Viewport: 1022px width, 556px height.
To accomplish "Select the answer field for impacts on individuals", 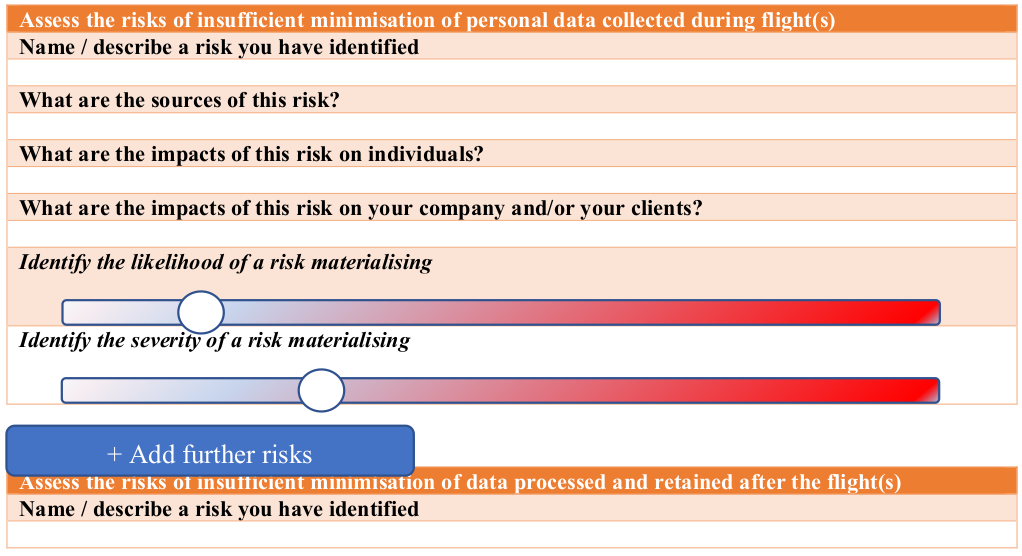I will [512, 181].
